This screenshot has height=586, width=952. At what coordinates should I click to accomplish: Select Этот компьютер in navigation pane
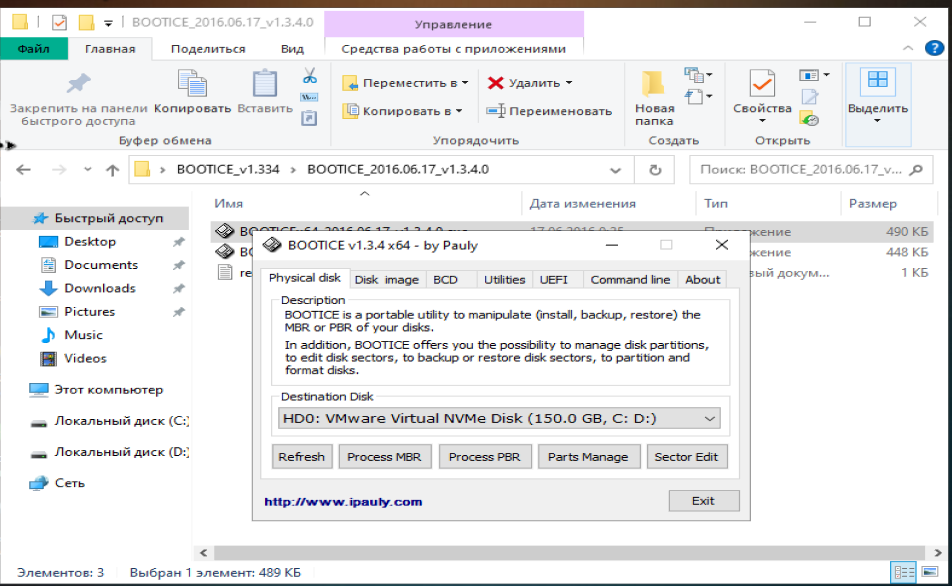tap(108, 389)
